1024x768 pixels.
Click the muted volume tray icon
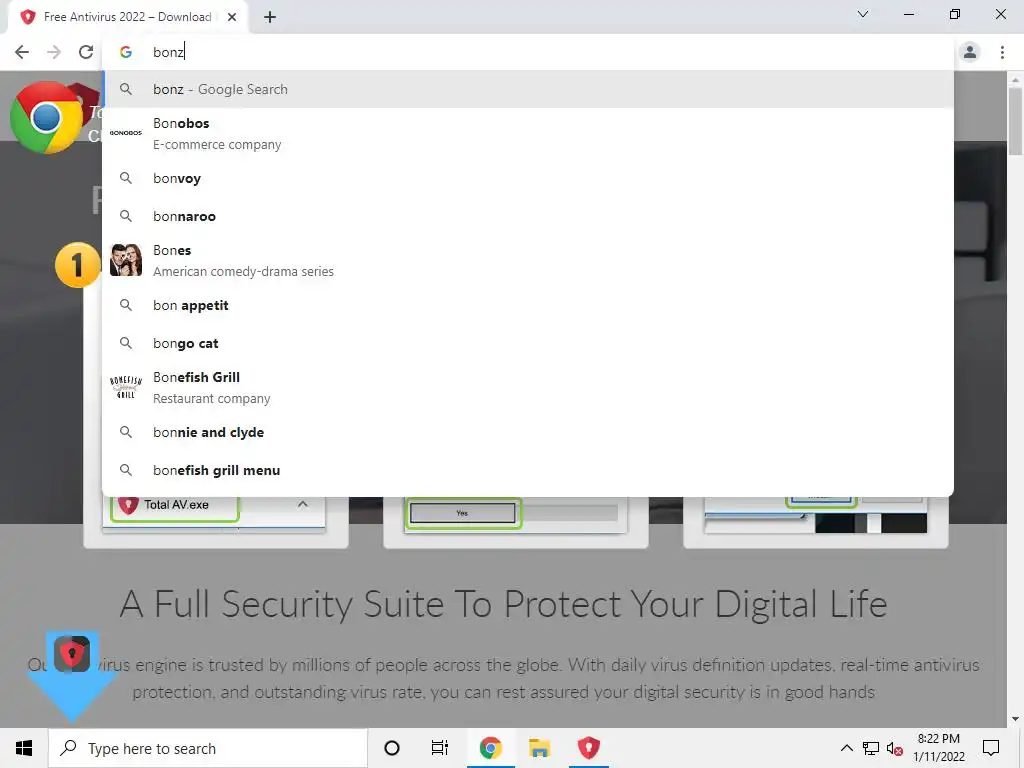(x=894, y=748)
